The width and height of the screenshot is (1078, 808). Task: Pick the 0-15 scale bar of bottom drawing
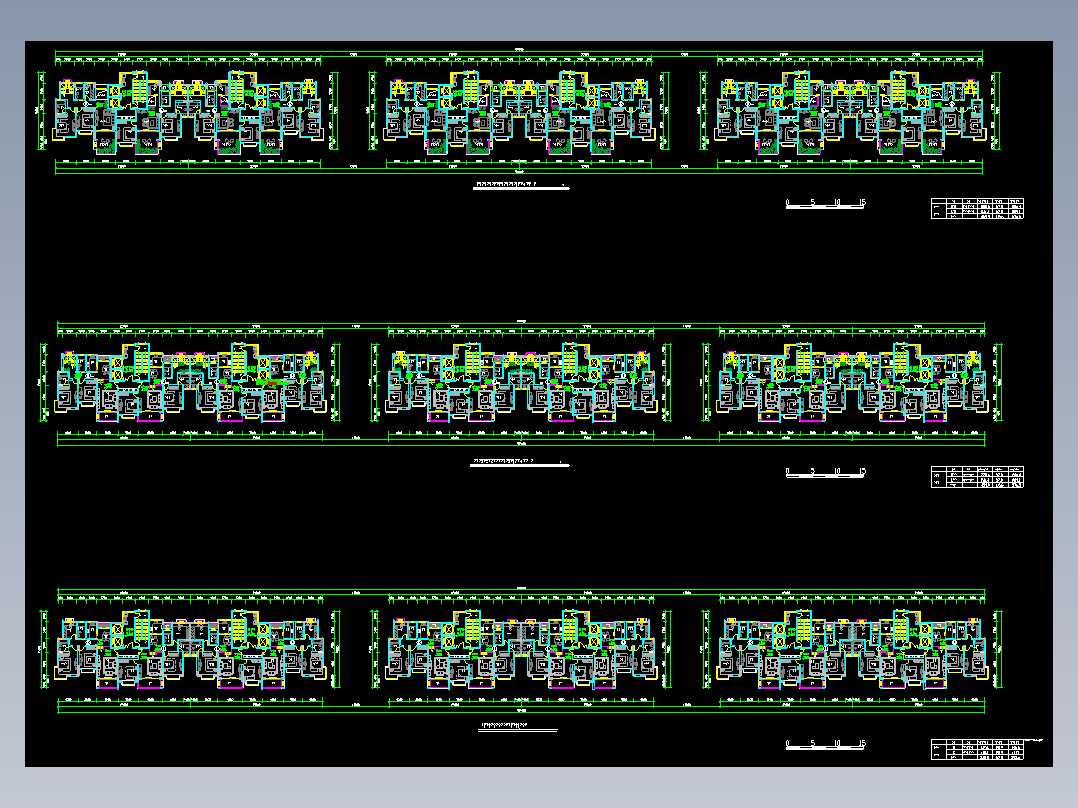coord(826,744)
